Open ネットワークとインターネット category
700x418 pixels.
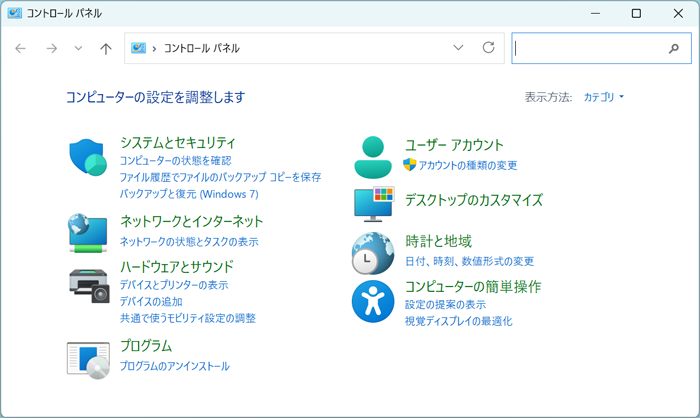pyautogui.click(x=192, y=222)
